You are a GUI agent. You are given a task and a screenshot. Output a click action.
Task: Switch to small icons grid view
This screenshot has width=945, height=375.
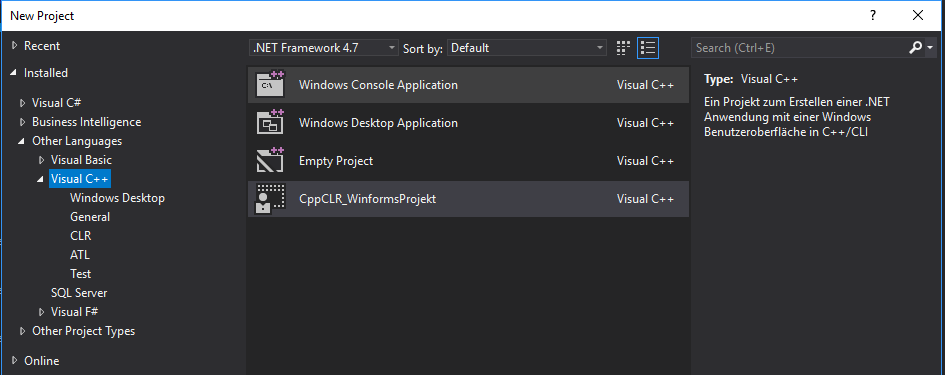623,48
